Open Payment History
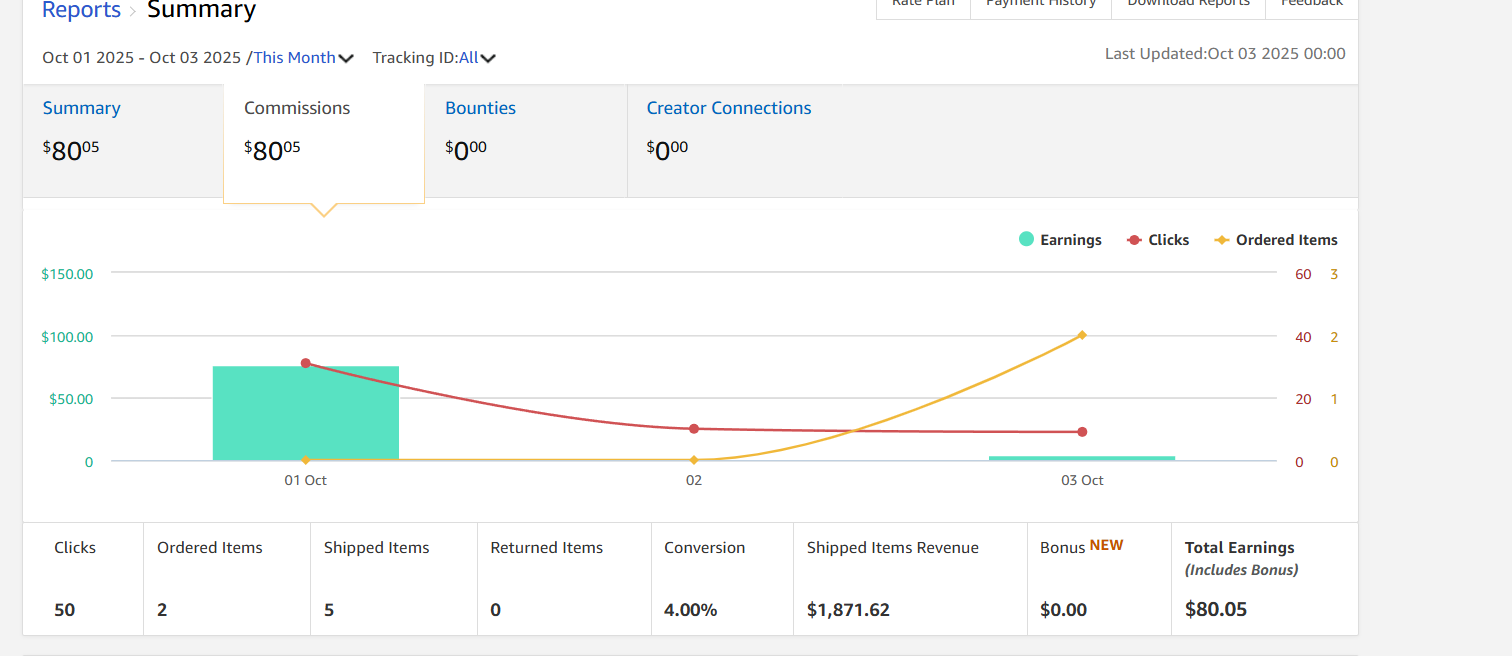This screenshot has height=656, width=1512. [1040, 5]
